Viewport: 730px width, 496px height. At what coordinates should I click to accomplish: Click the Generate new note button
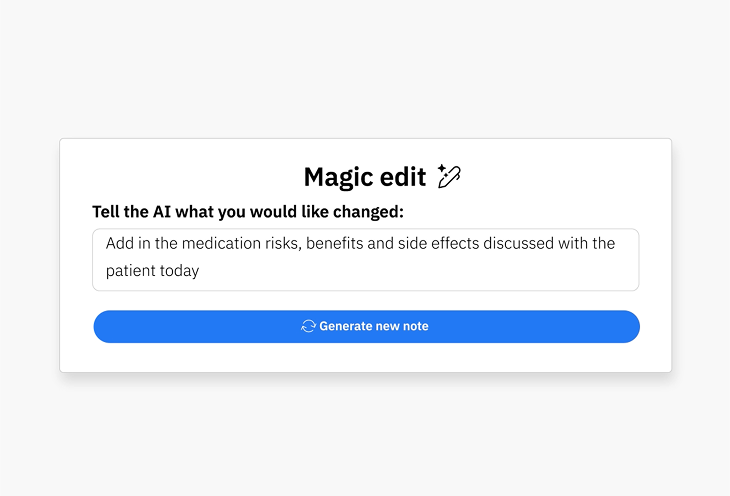(x=366, y=326)
